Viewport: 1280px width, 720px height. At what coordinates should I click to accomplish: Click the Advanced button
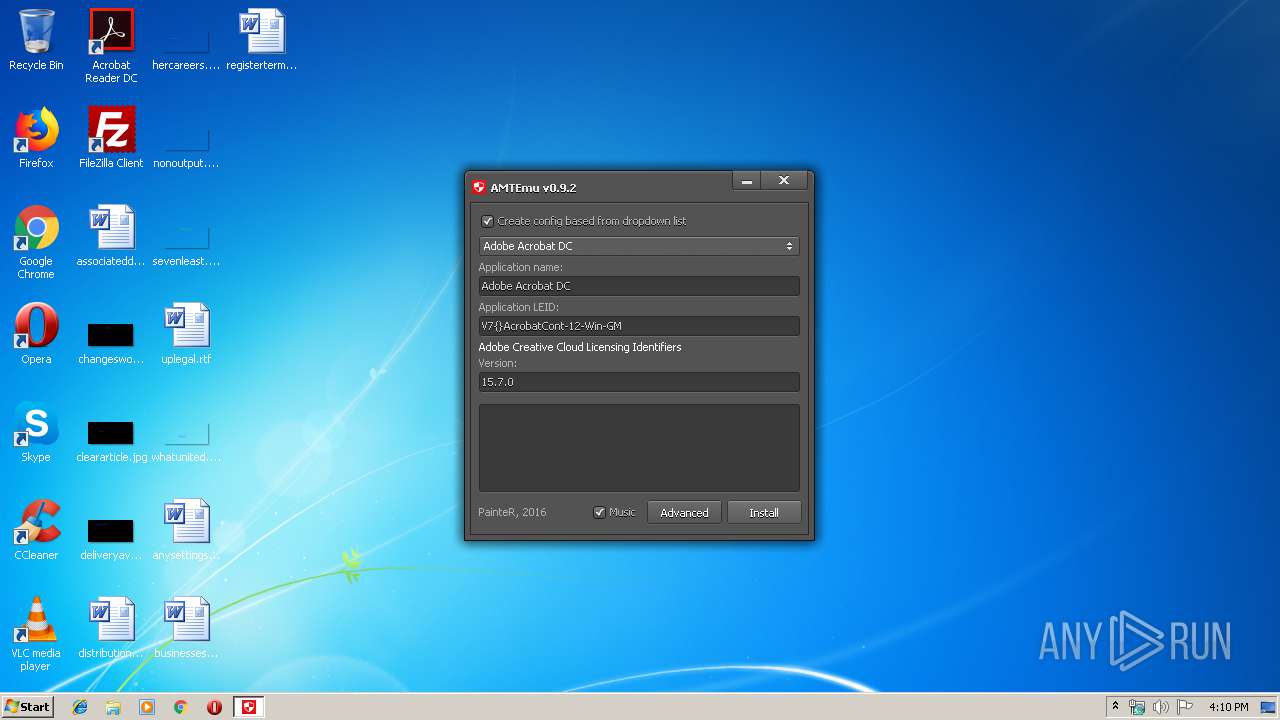[684, 512]
